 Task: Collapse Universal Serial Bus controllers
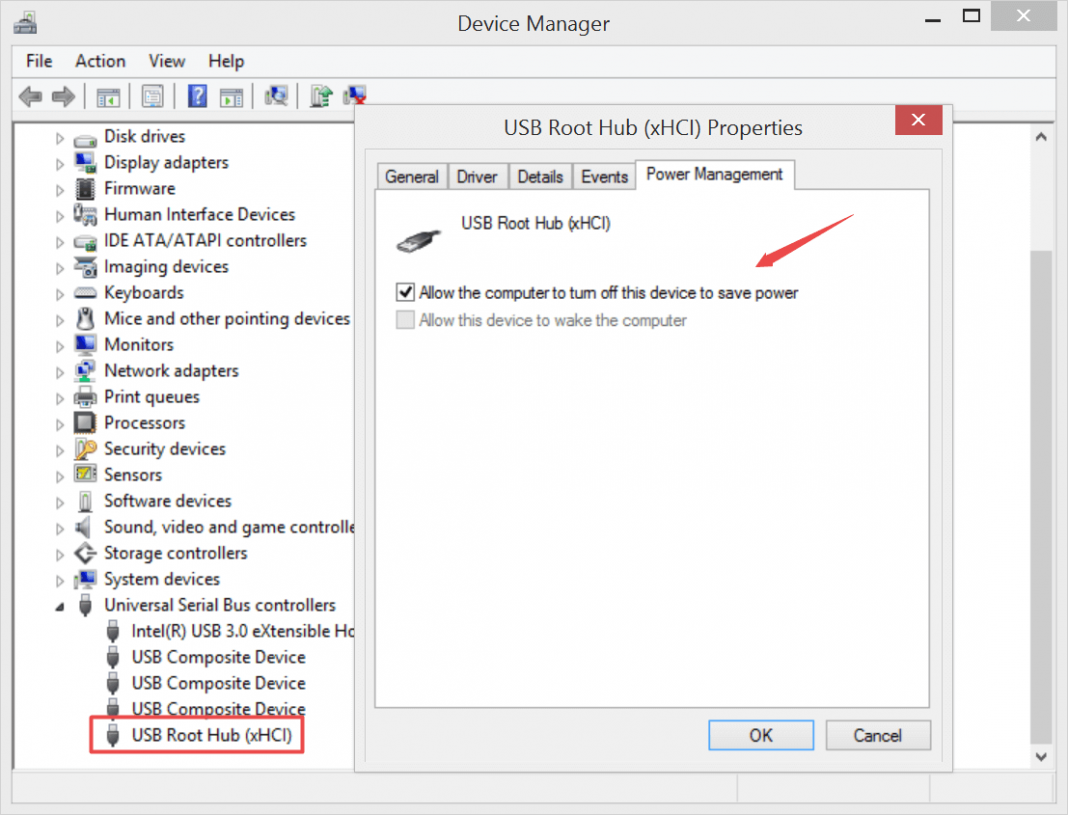59,605
